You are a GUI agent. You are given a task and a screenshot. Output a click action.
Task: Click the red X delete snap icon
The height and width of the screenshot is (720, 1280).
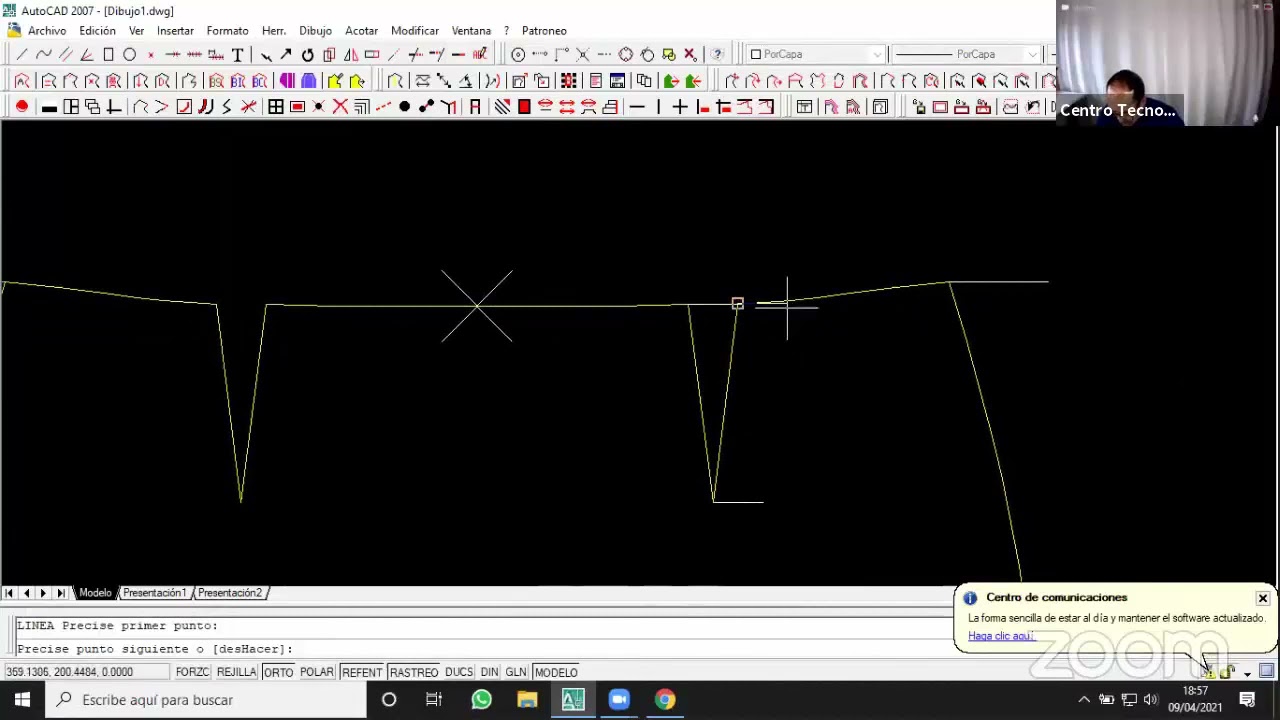click(x=690, y=54)
